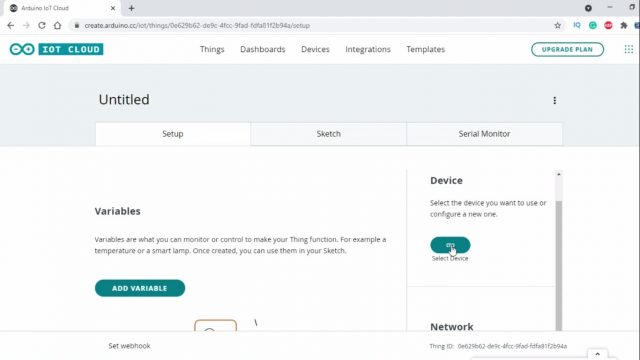Viewport: 640px width, 360px height.
Task: Open the Integrations page
Action: point(368,49)
